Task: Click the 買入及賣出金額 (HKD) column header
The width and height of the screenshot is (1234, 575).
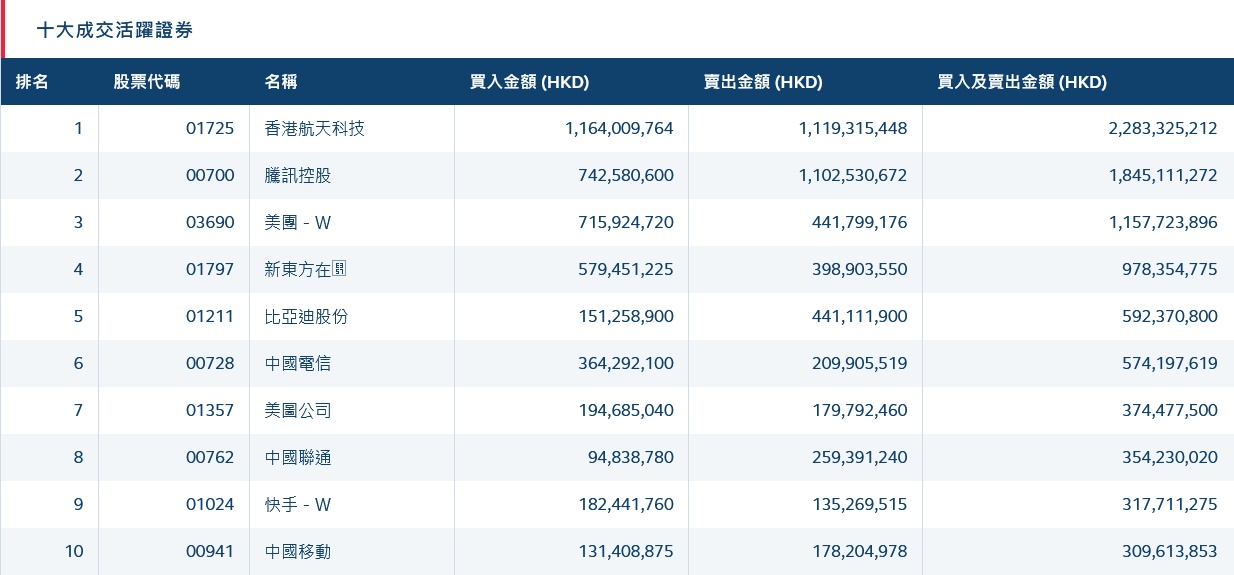Action: (1022, 83)
